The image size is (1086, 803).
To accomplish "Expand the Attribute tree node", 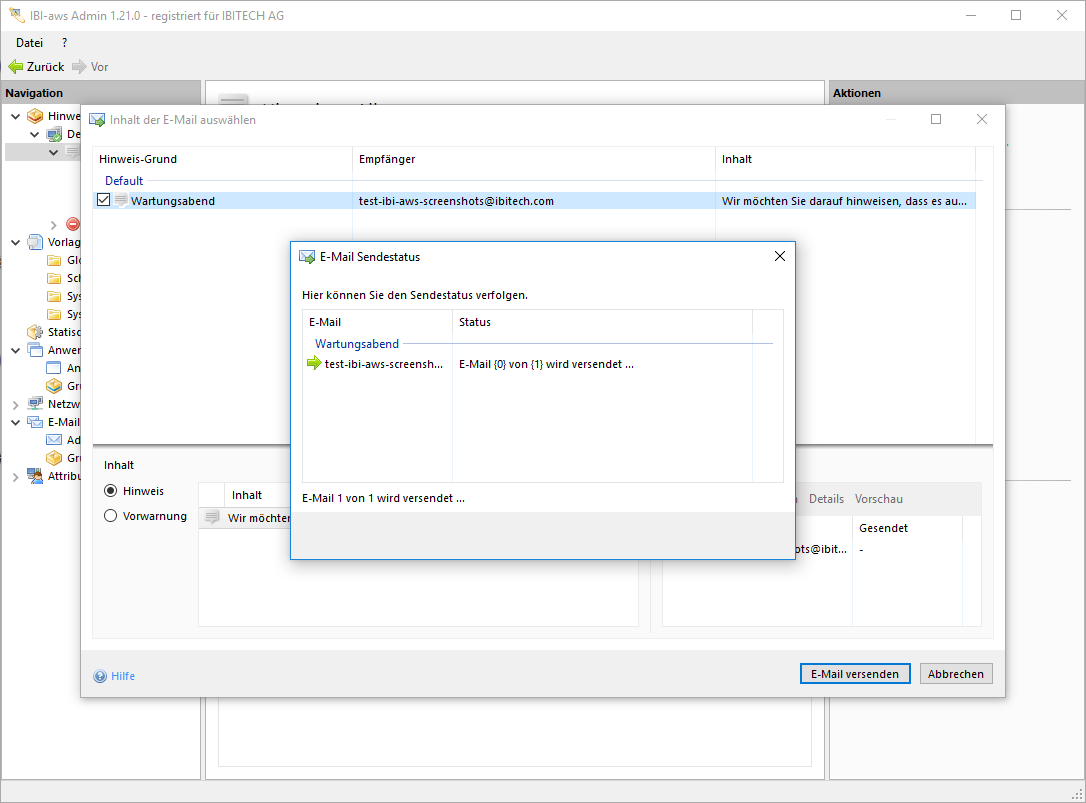I will point(15,477).
